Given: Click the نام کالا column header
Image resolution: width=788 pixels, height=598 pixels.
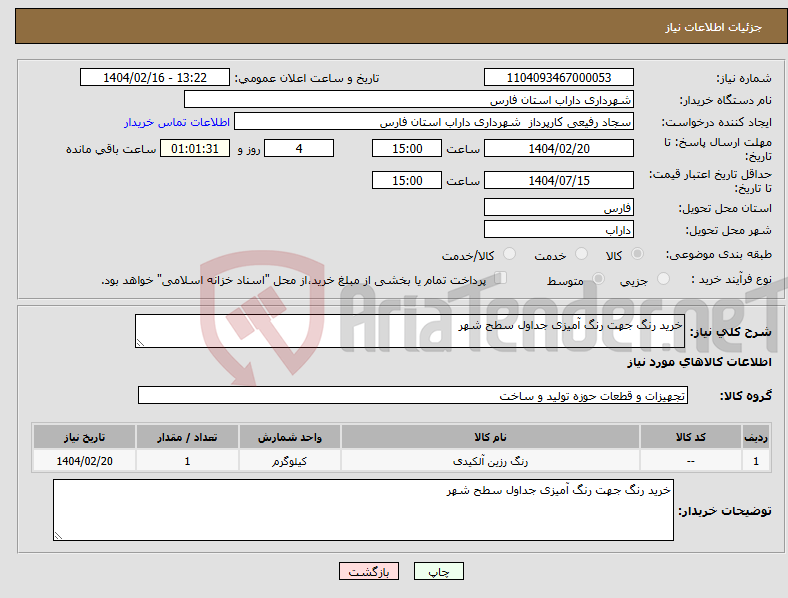Looking at the screenshot, I should pyautogui.click(x=490, y=437).
